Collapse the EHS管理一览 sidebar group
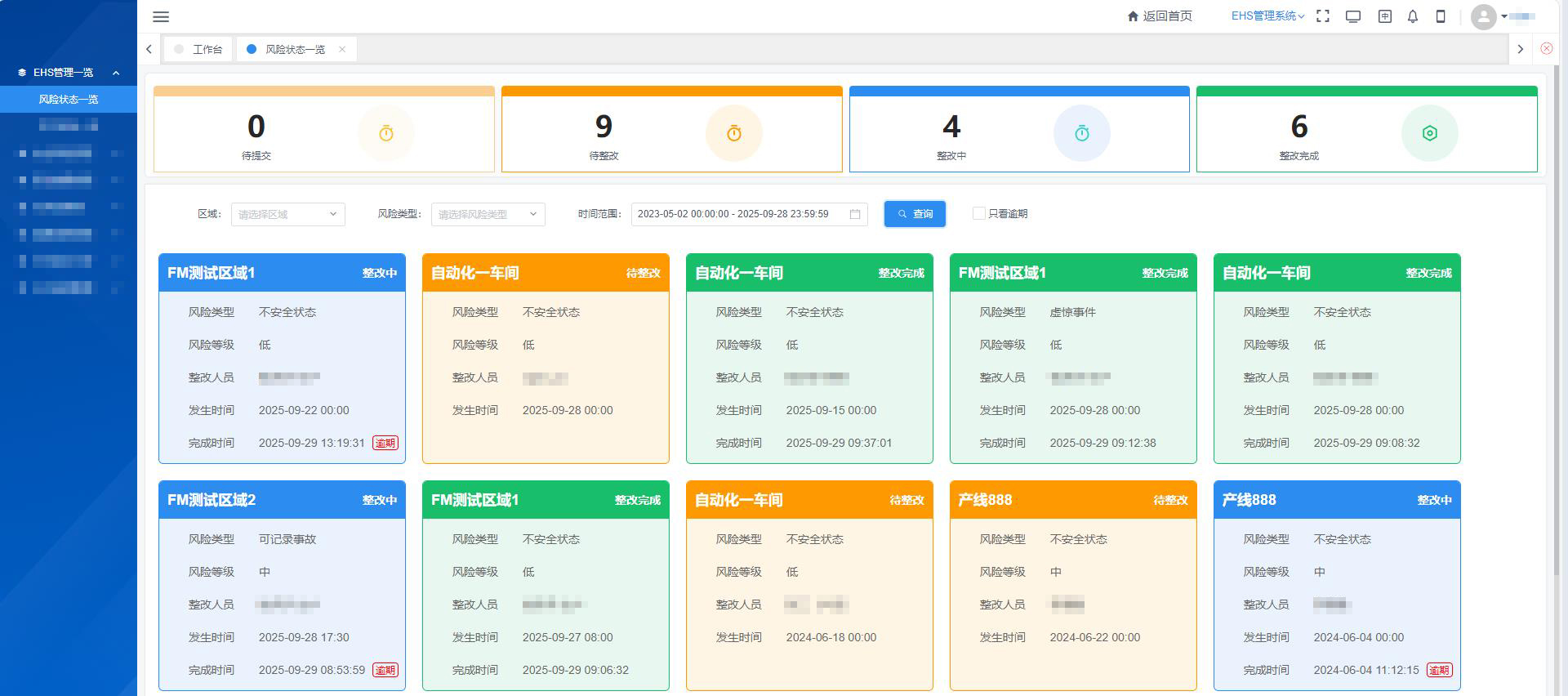The image size is (1568, 696). (116, 73)
